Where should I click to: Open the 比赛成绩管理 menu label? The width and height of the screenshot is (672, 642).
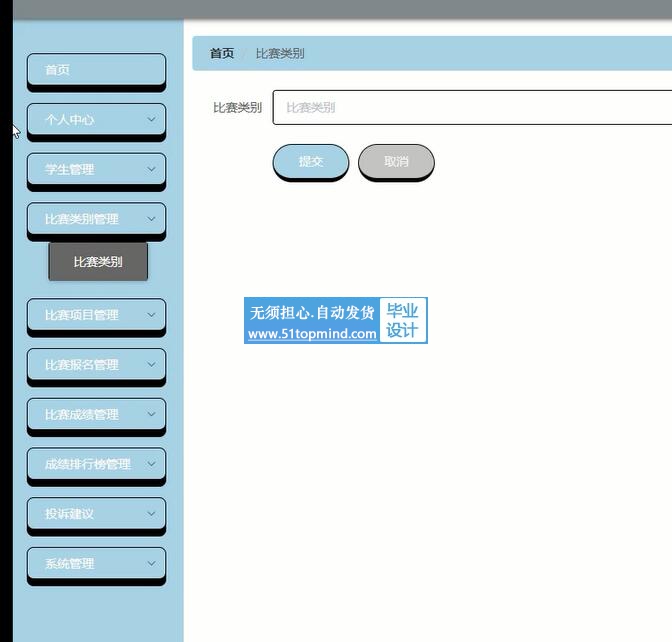pyautogui.click(x=82, y=414)
